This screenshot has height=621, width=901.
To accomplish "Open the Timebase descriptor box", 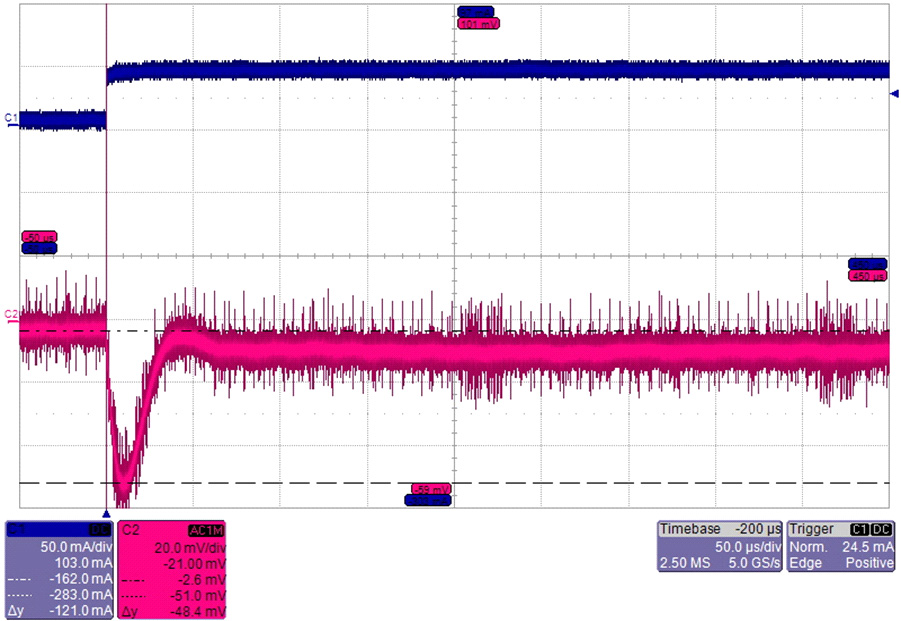I will (x=719, y=547).
